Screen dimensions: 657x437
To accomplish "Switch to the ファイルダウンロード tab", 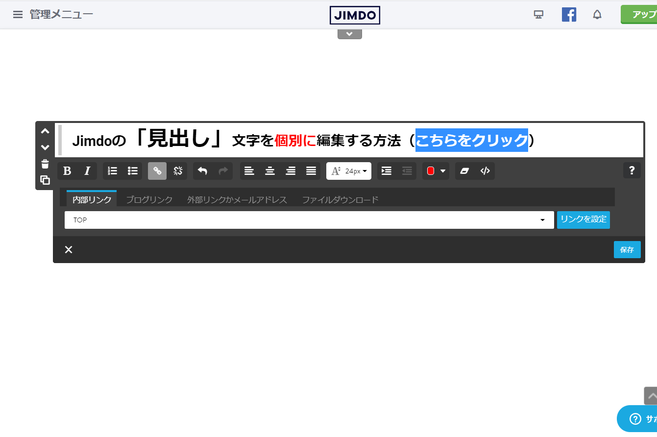I will 340,200.
